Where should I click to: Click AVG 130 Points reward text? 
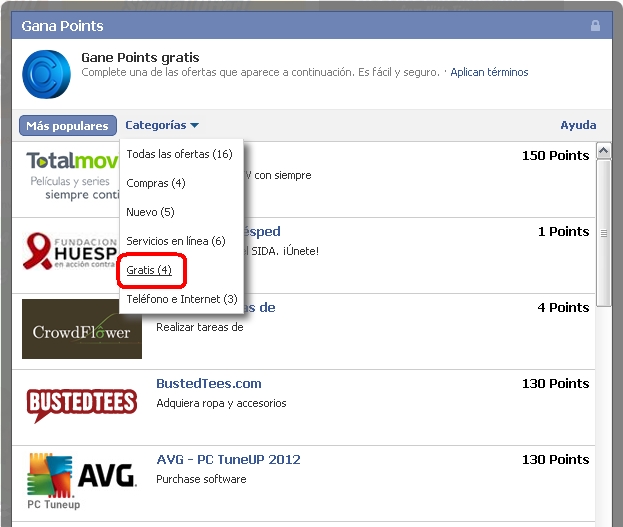click(555, 460)
